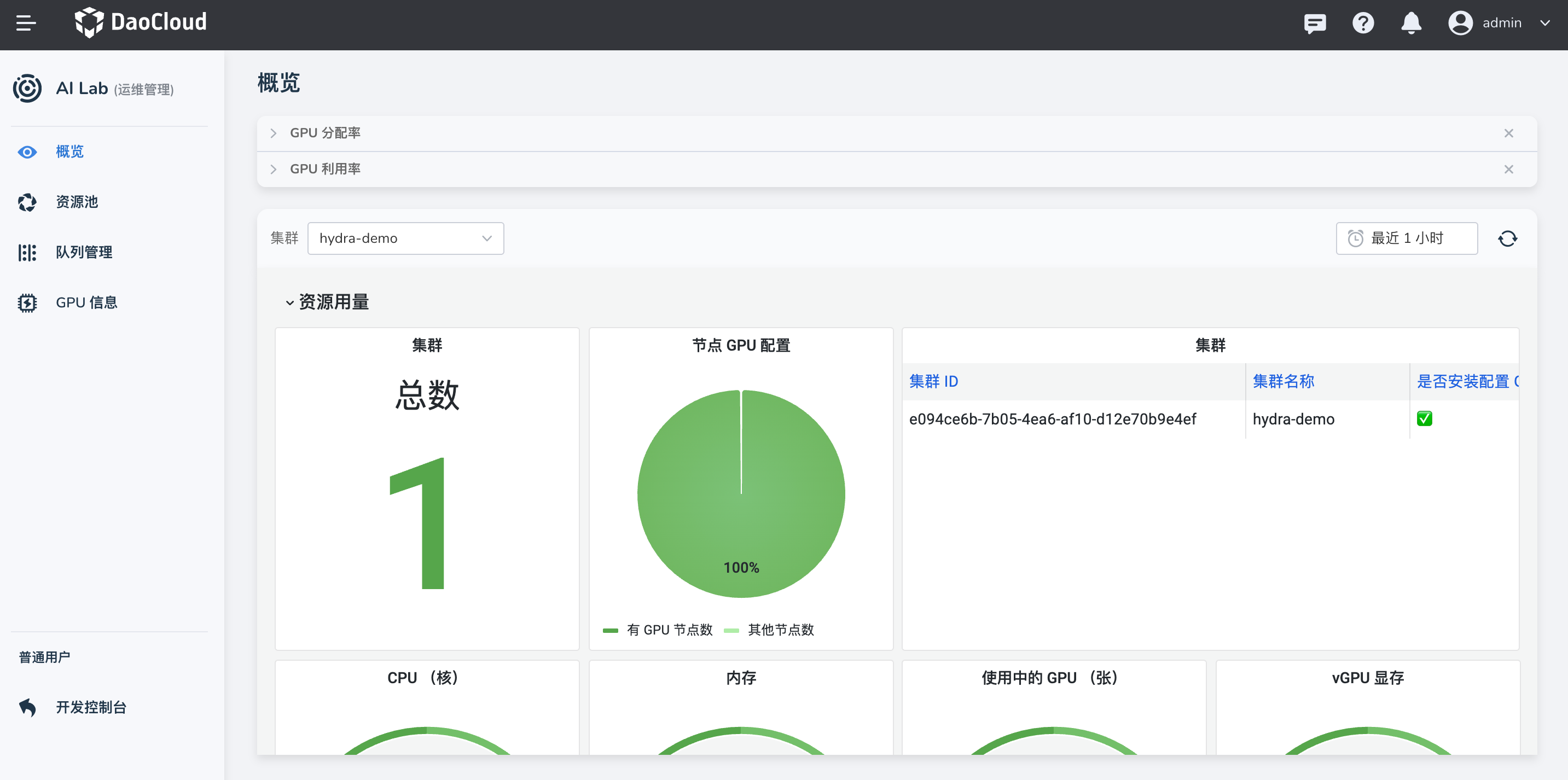Open the help icon in the top bar
Image resolution: width=1568 pixels, height=780 pixels.
1363,23
